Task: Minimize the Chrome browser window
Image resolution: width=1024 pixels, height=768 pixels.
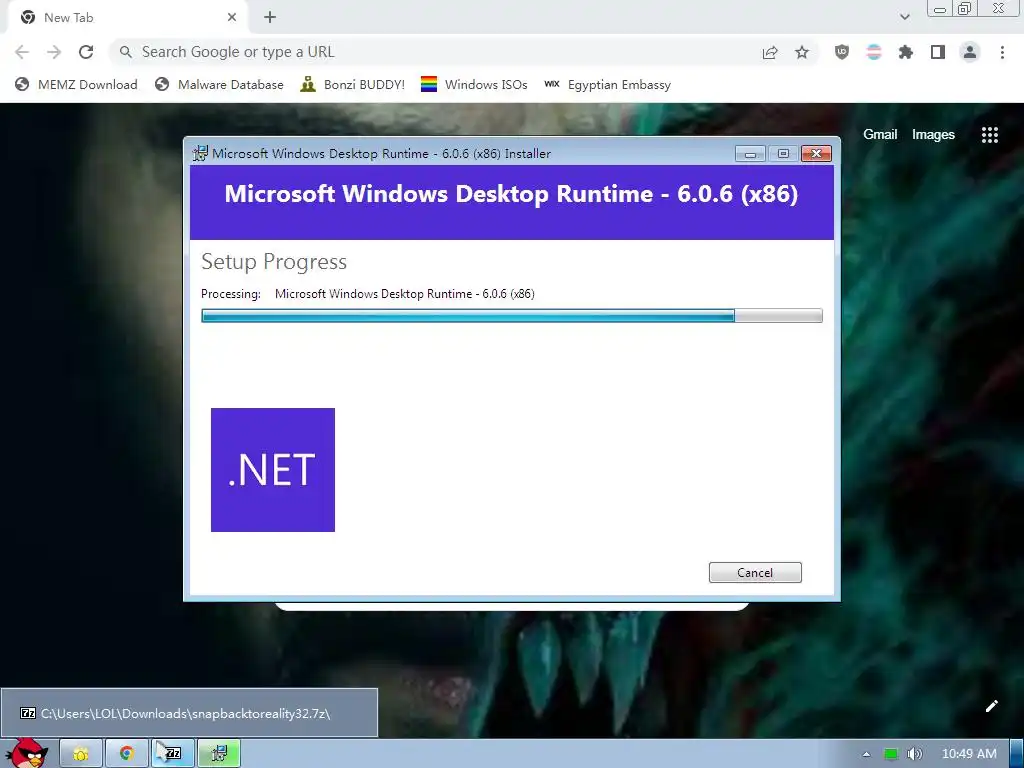Action: (x=940, y=8)
